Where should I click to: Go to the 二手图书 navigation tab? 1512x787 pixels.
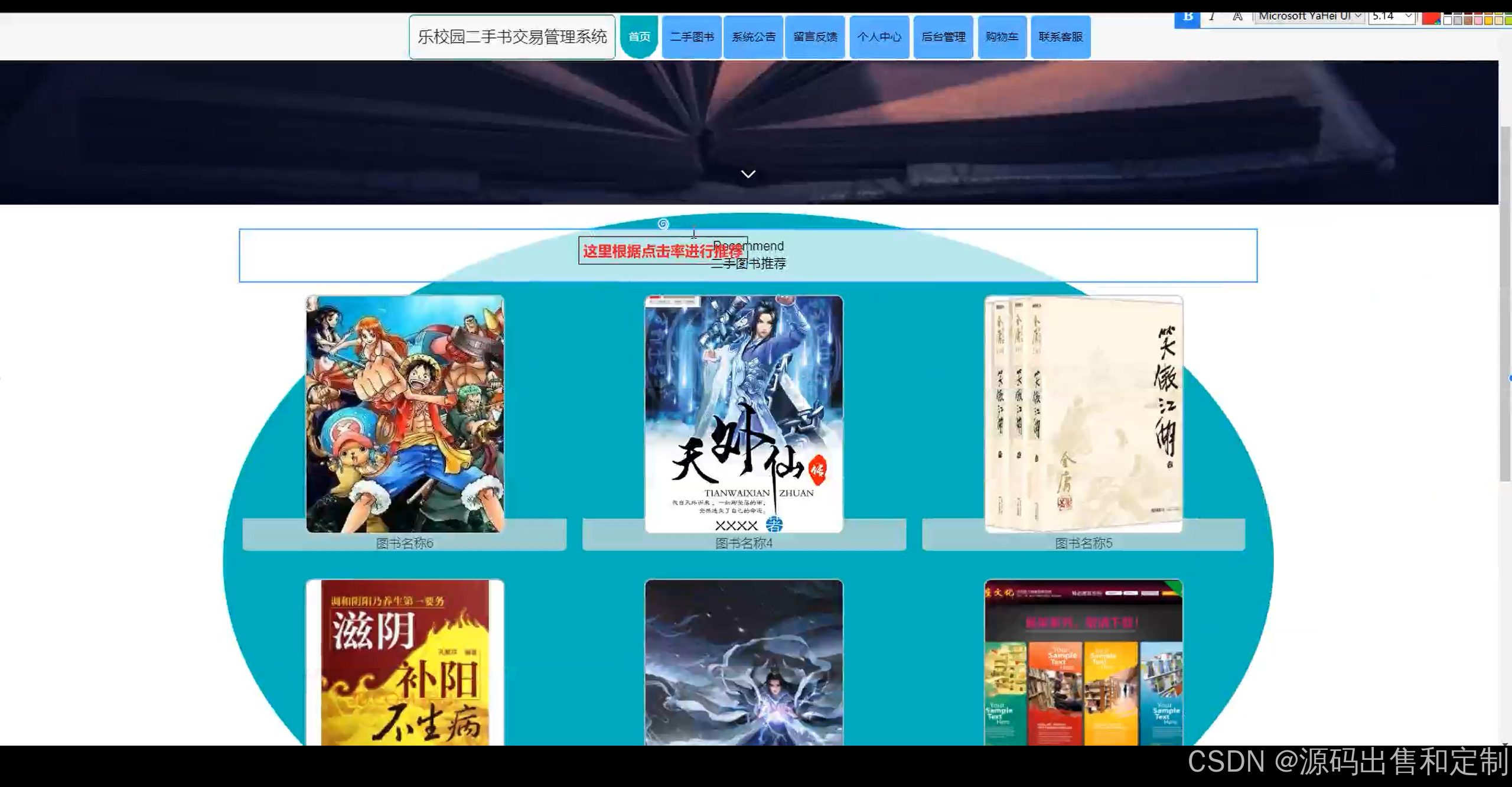pos(692,37)
